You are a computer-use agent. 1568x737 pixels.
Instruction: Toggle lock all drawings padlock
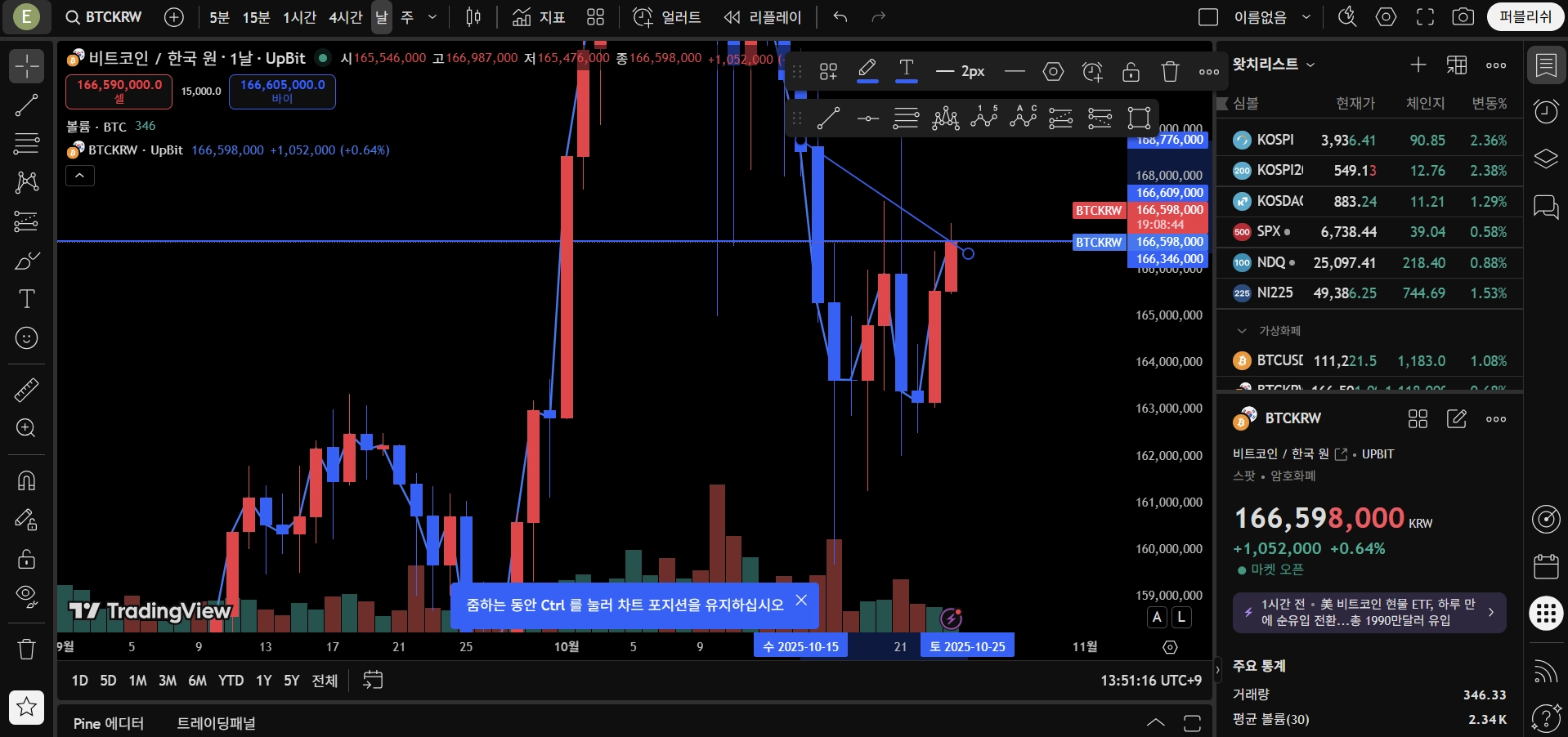pos(26,559)
